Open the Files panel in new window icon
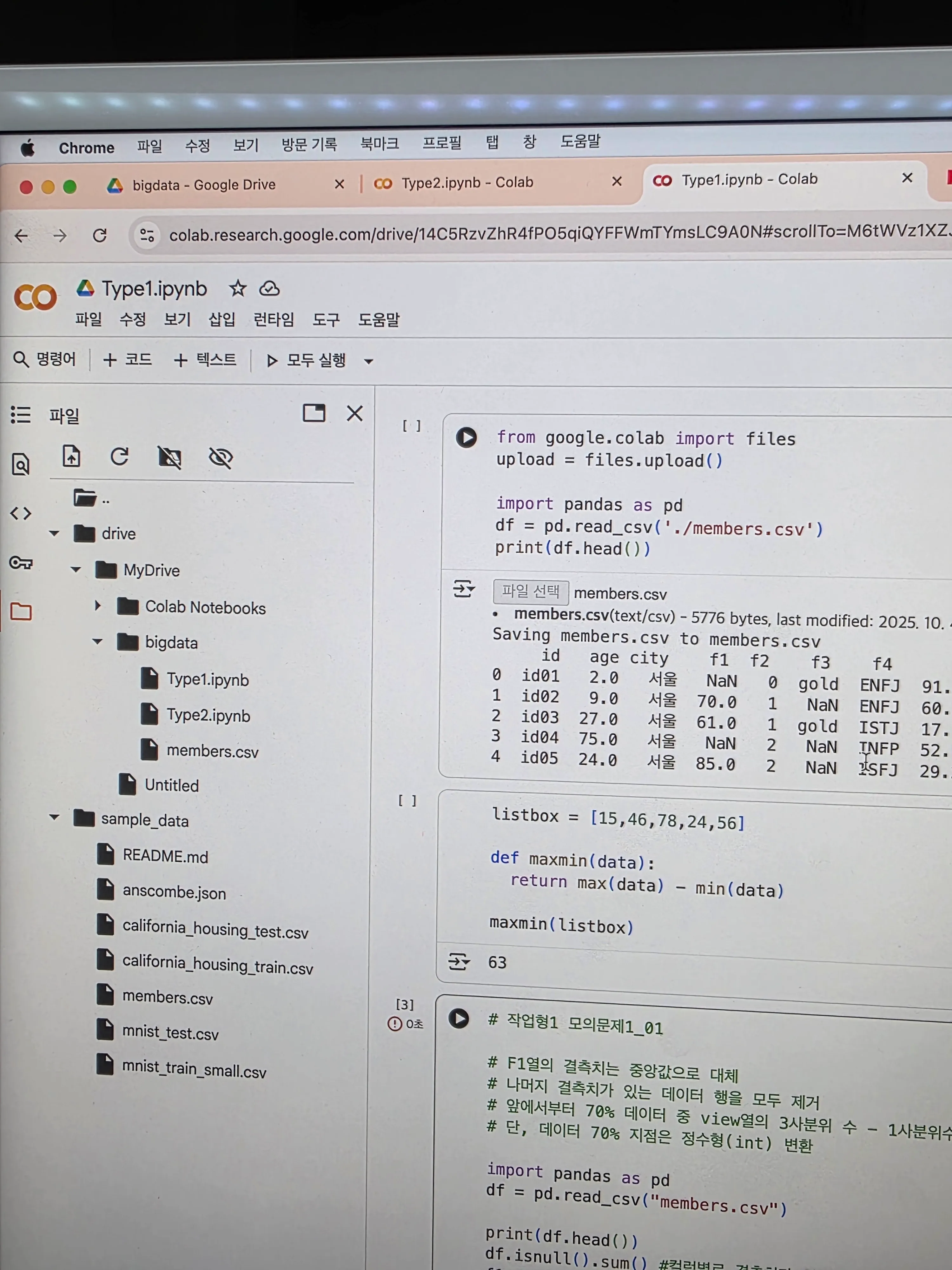This screenshot has height=1270, width=952. tap(314, 413)
